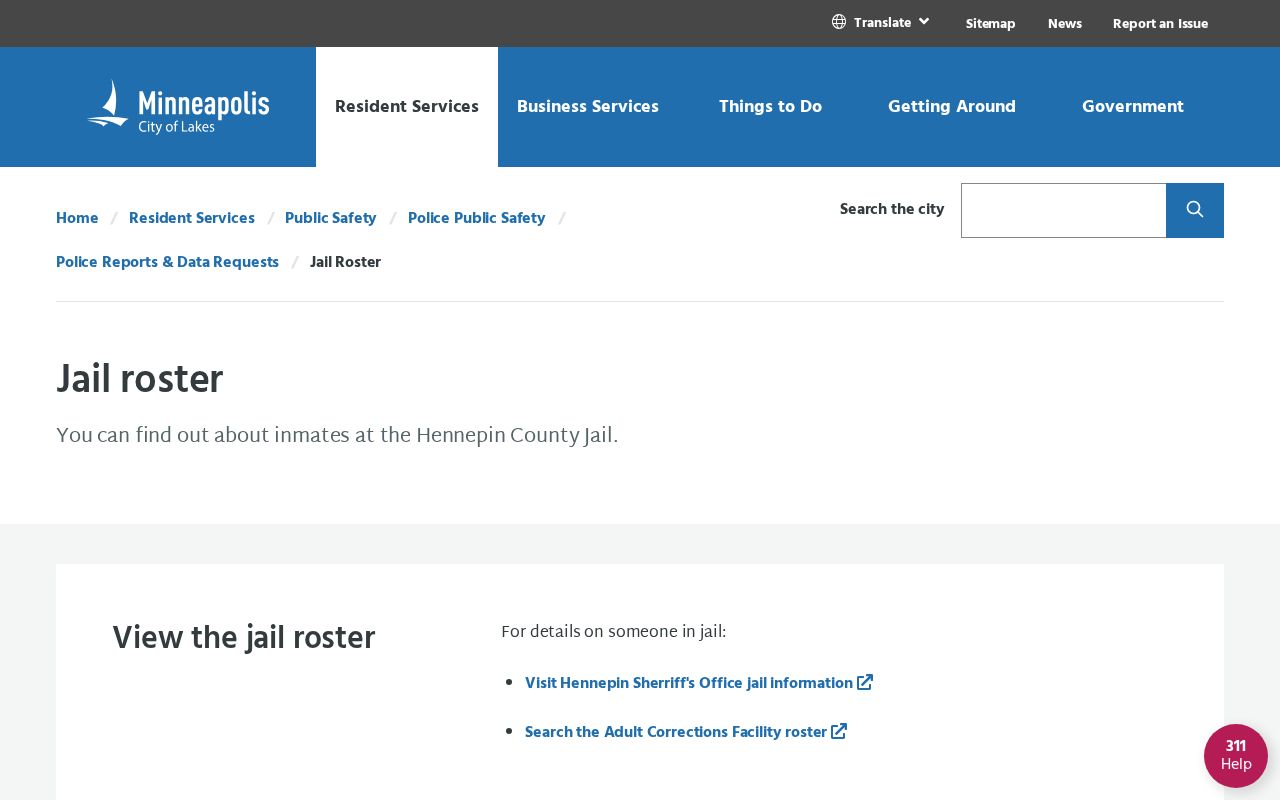Click the text 'For details on someone in jail:'
Viewport: 1280px width, 800px height.
614,632
